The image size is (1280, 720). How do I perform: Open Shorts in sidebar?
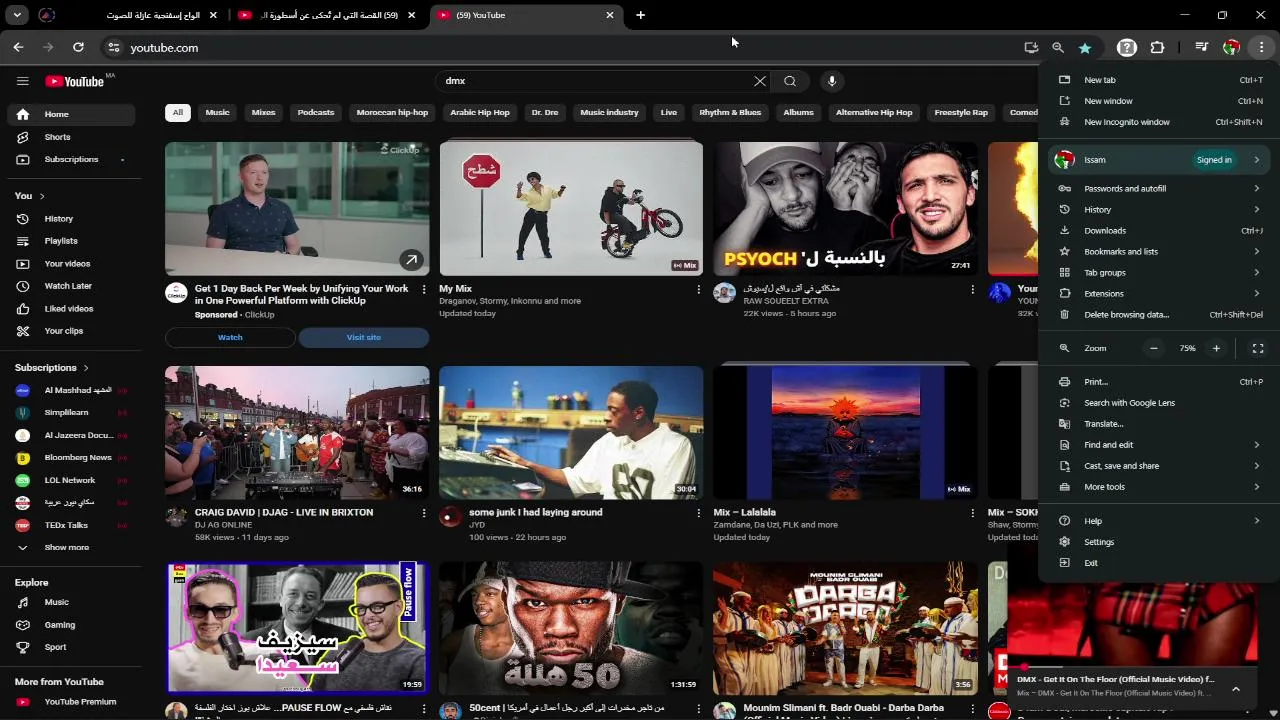pyautogui.click(x=70, y=137)
